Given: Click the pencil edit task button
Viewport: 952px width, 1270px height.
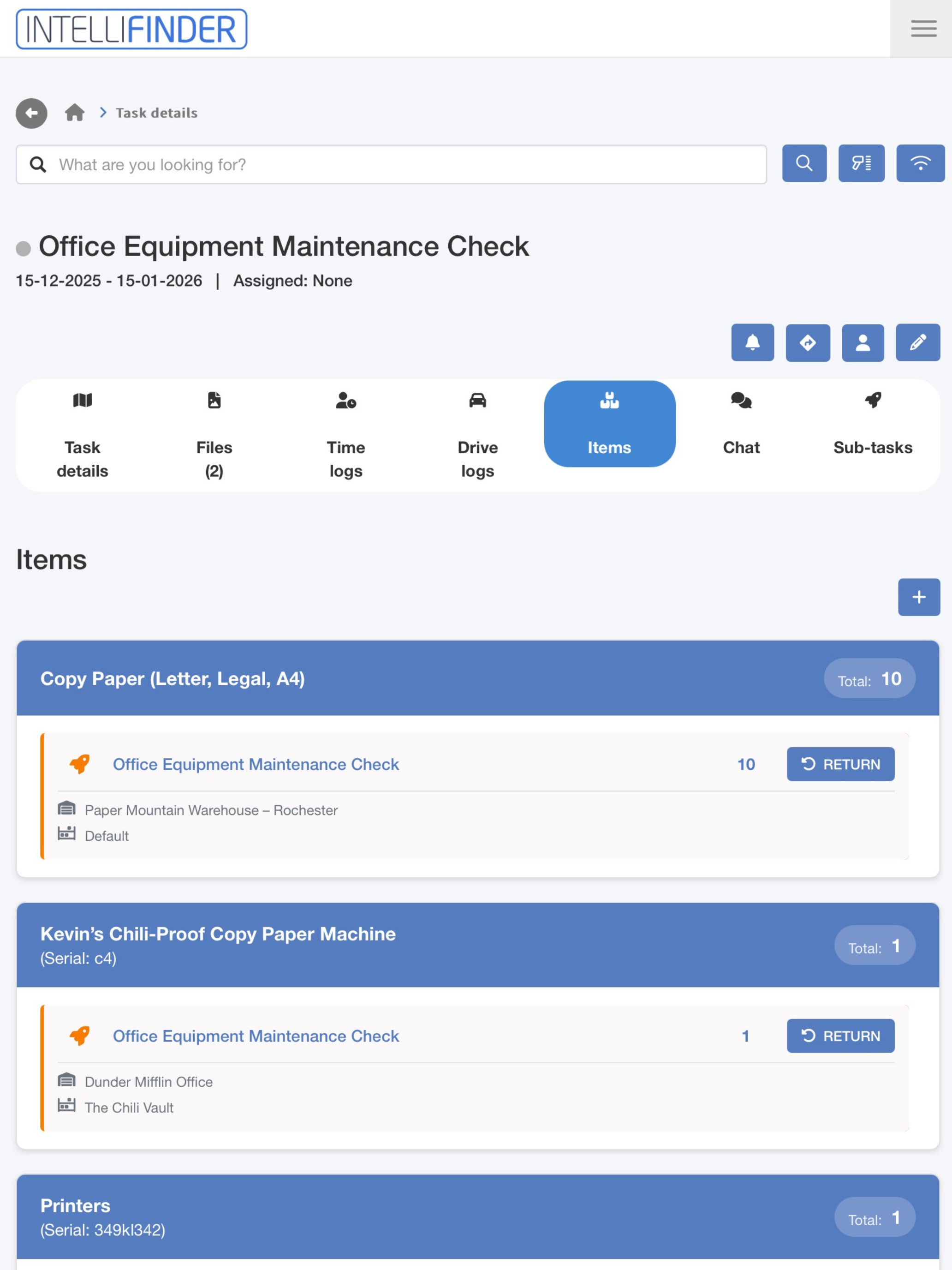Looking at the screenshot, I should coord(917,343).
